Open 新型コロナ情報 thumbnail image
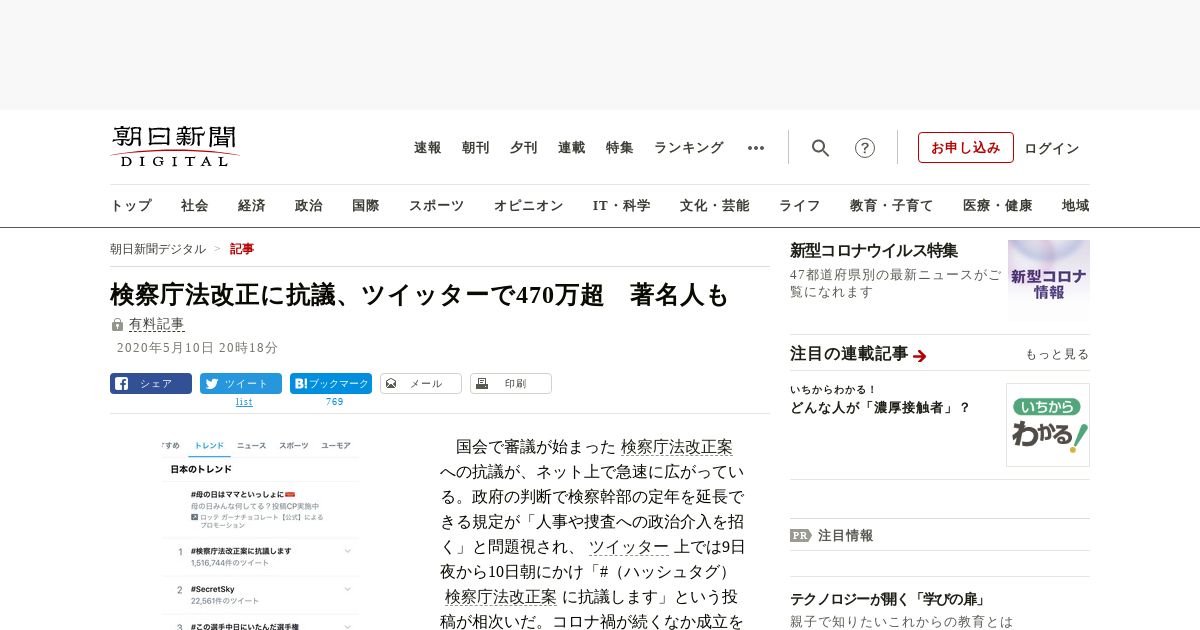This screenshot has width=1200, height=630. tap(1049, 280)
